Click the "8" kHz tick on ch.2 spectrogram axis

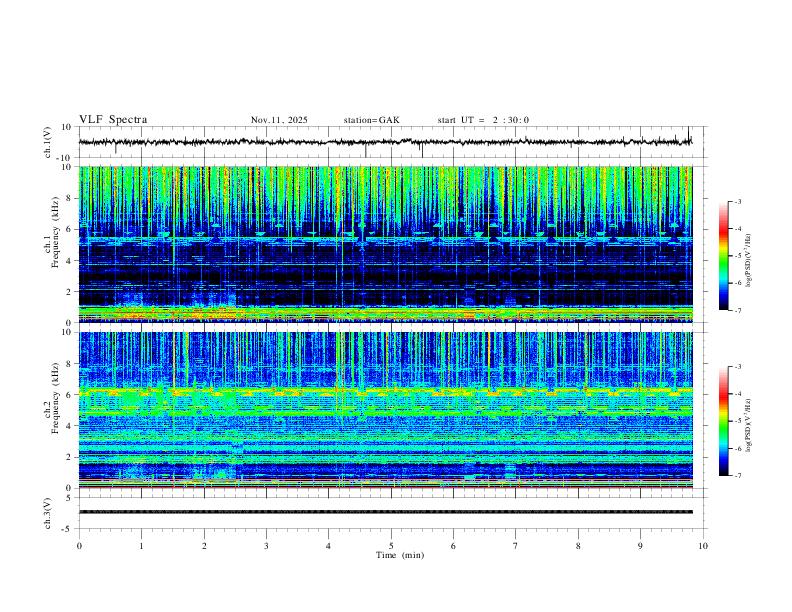(x=69, y=364)
